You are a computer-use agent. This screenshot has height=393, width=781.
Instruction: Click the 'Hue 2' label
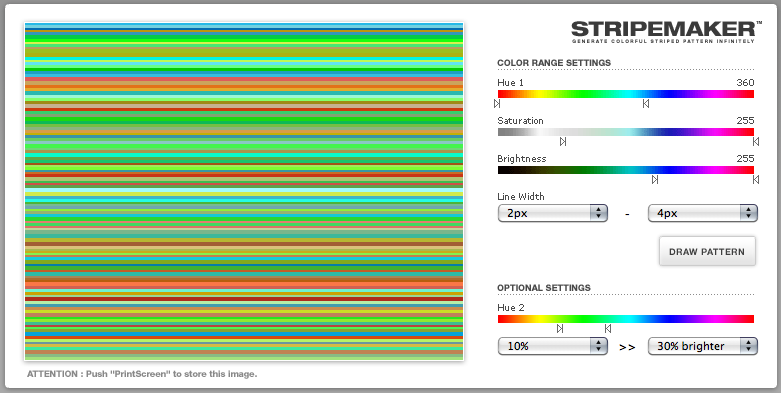click(x=511, y=307)
